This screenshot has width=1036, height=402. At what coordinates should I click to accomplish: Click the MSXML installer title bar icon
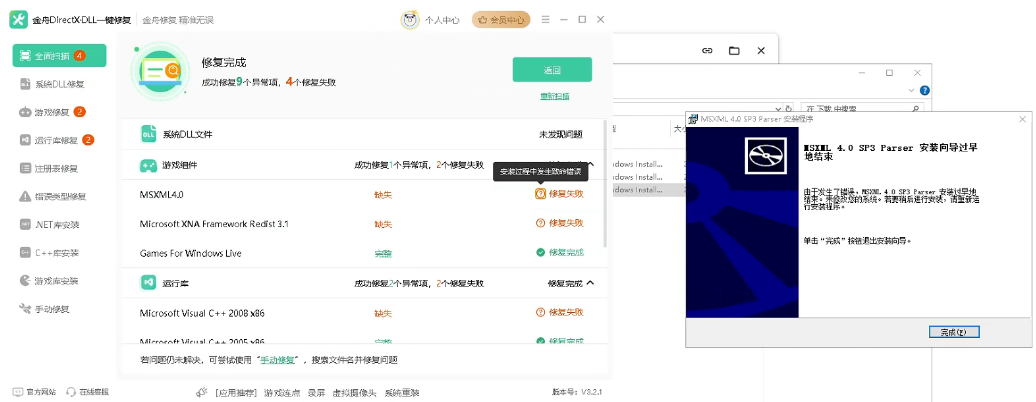point(694,119)
